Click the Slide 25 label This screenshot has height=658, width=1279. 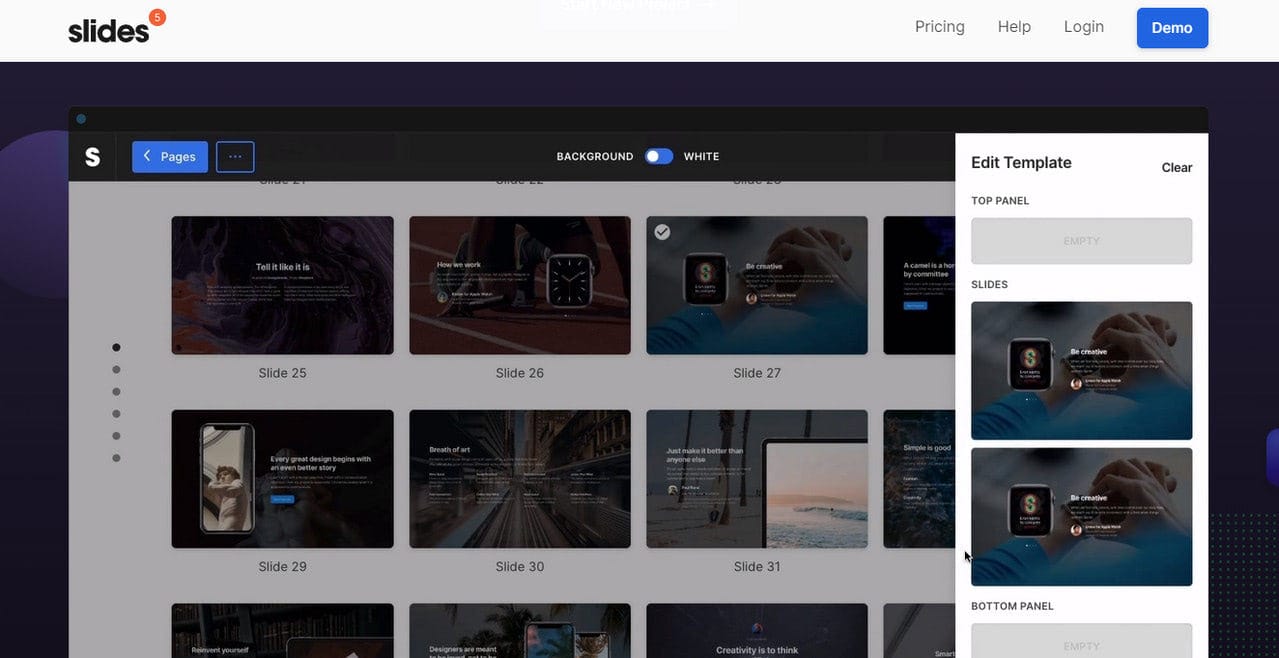[282, 373]
